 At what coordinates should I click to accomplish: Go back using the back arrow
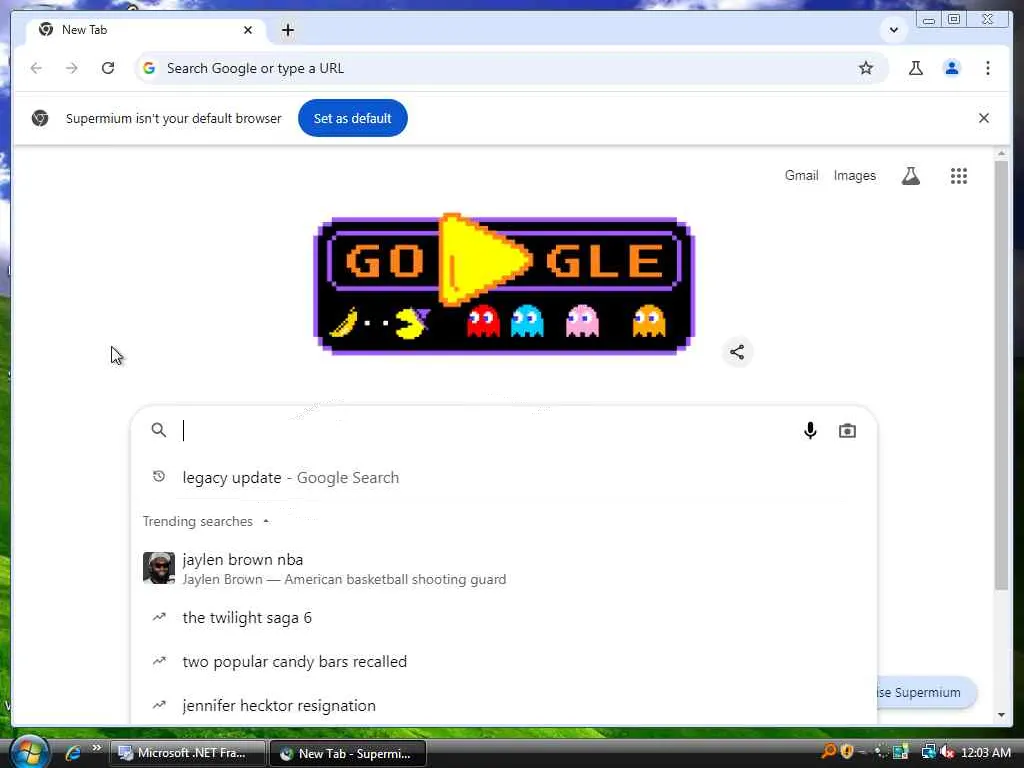pyautogui.click(x=37, y=68)
